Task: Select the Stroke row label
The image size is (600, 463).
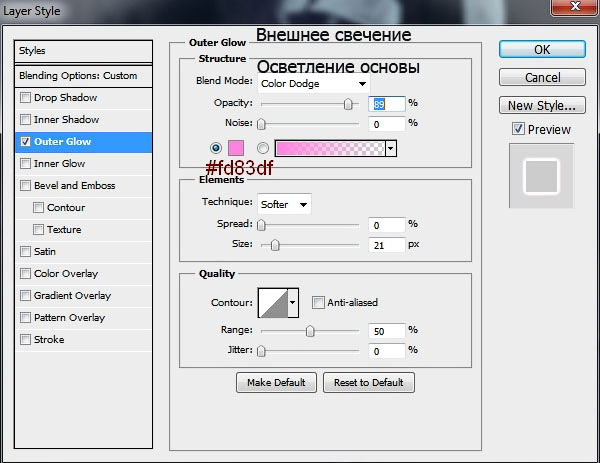Action: (x=49, y=339)
